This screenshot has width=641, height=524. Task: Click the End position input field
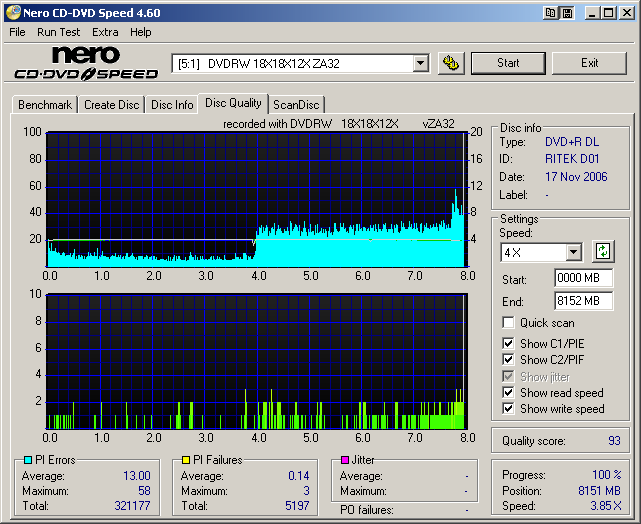point(583,300)
